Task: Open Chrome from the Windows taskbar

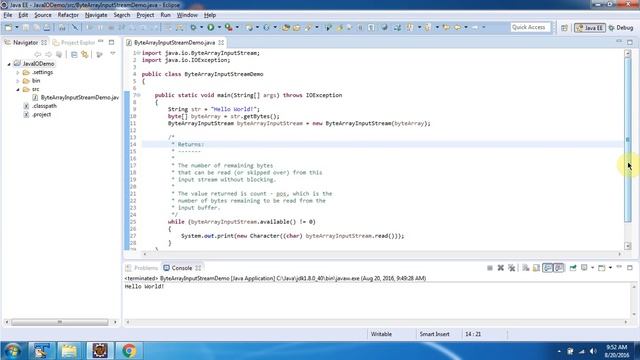Action: point(129,351)
